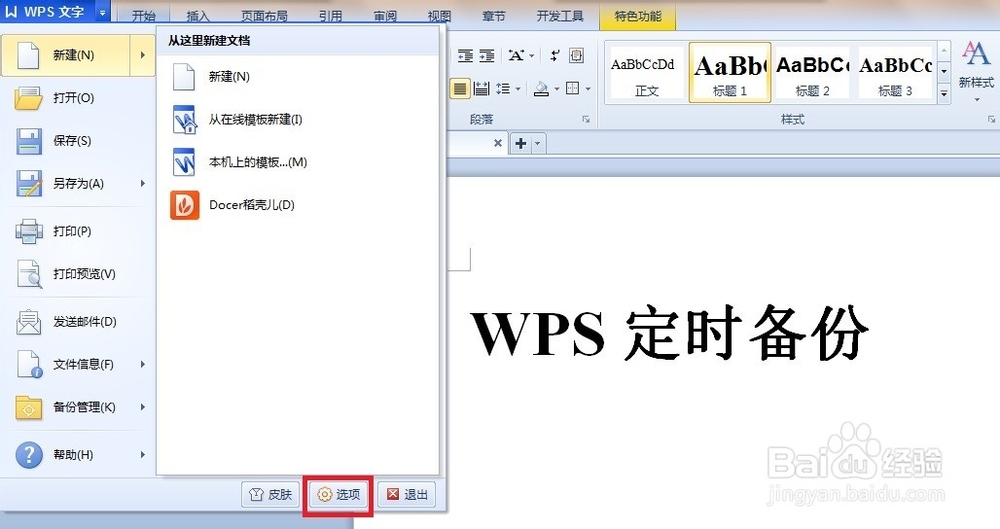Screen dimensions: 1000x529
Task: Click the 帮助 question mark icon
Action: click(x=29, y=455)
